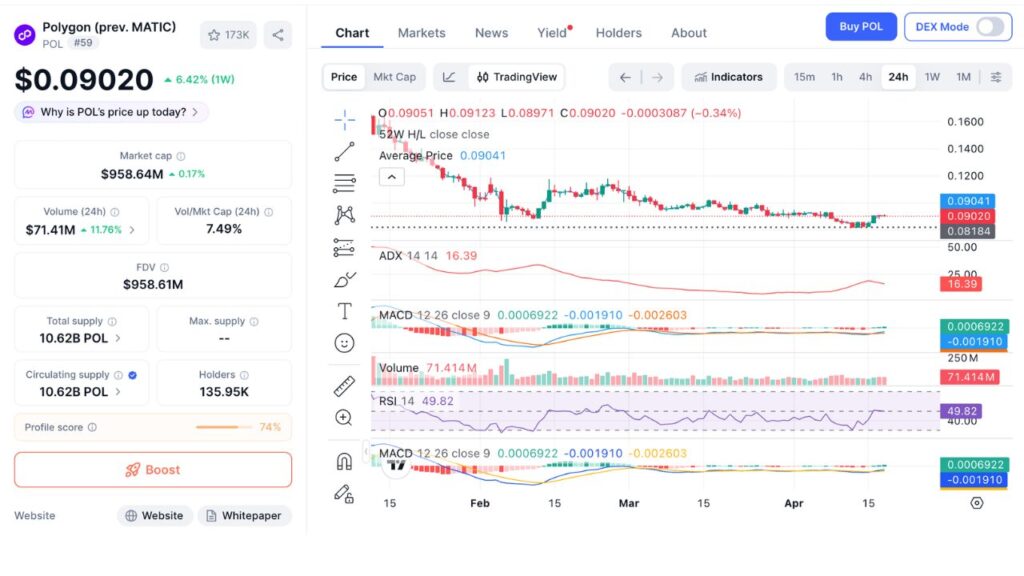Collapse the chart legend with the chevron
The width and height of the screenshot is (1024, 576).
tap(391, 176)
